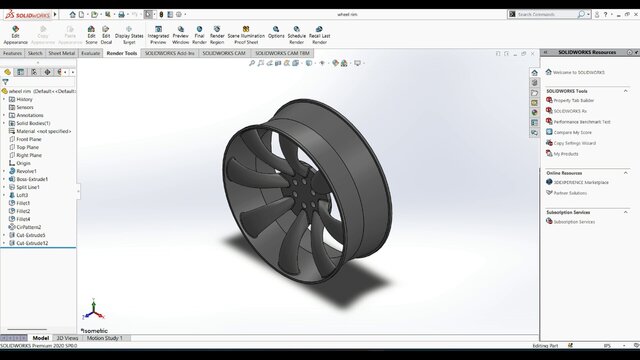Click Recall Last Render
This screenshot has height=360, width=640.
click(319, 35)
